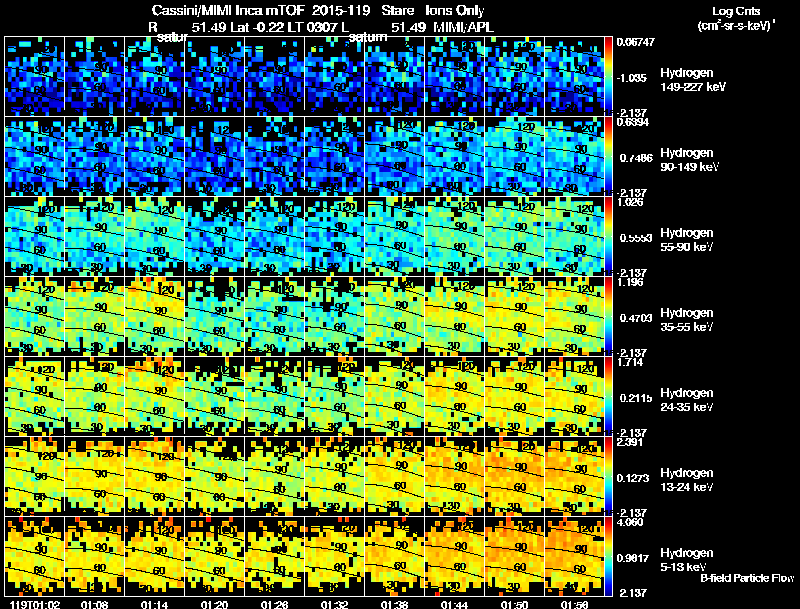Click the 0.7486 colorbar midpoint value
This screenshot has width=800, height=609.
pyautogui.click(x=636, y=158)
